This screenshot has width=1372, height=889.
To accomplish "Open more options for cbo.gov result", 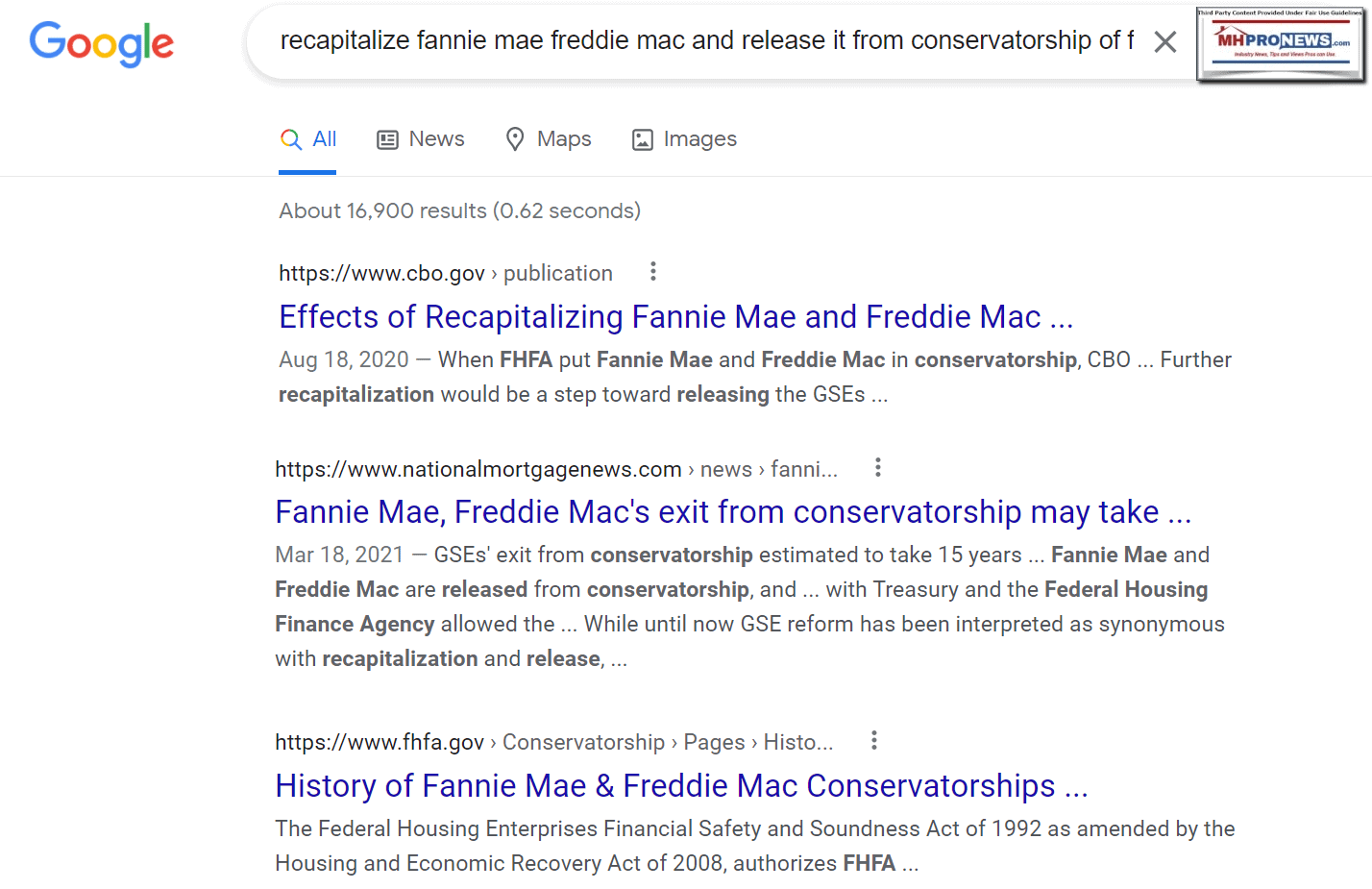I will pyautogui.click(x=653, y=272).
